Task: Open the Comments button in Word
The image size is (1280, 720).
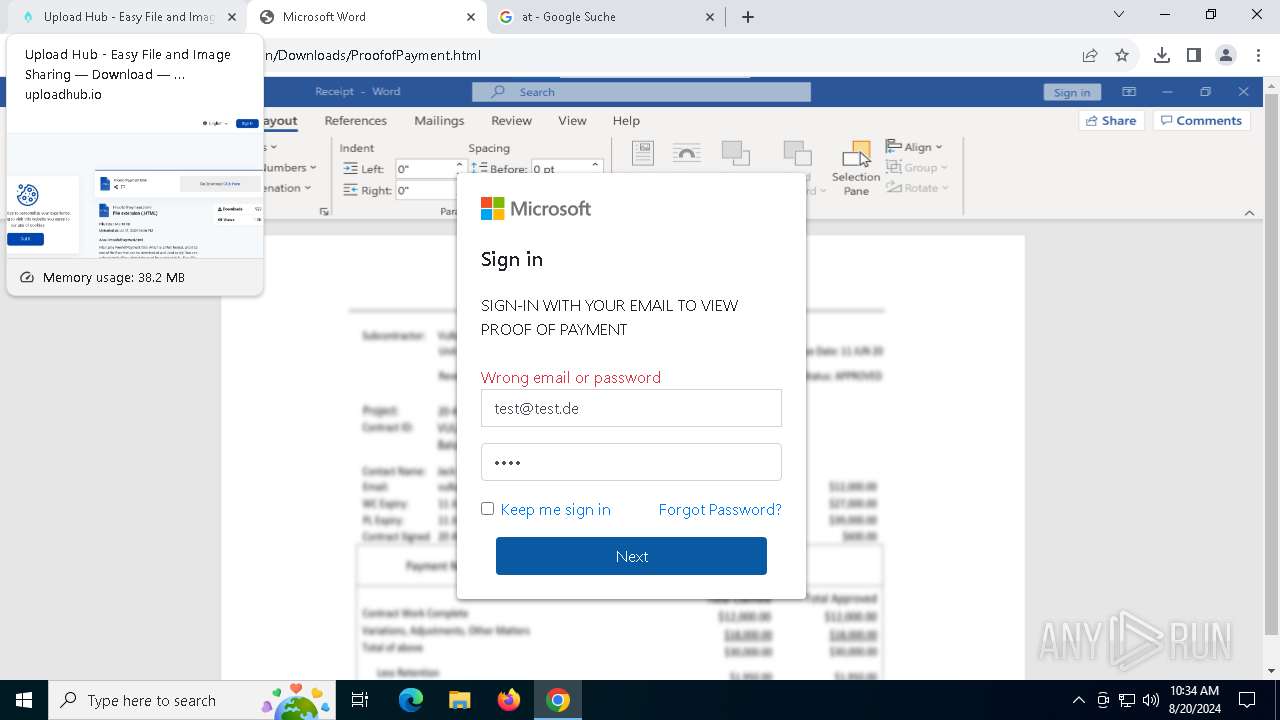Action: pyautogui.click(x=1204, y=120)
